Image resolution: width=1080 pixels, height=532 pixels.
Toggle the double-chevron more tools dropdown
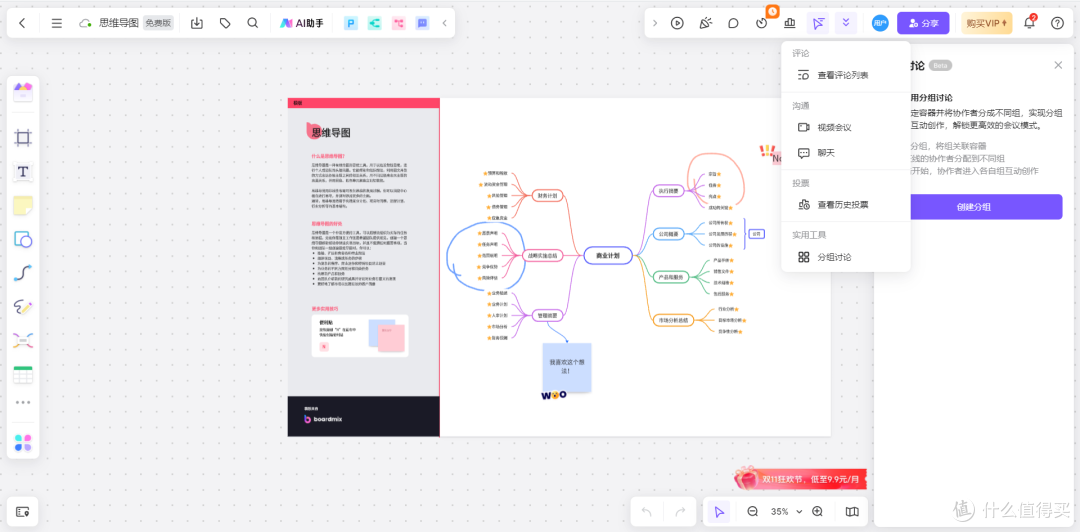[x=846, y=23]
